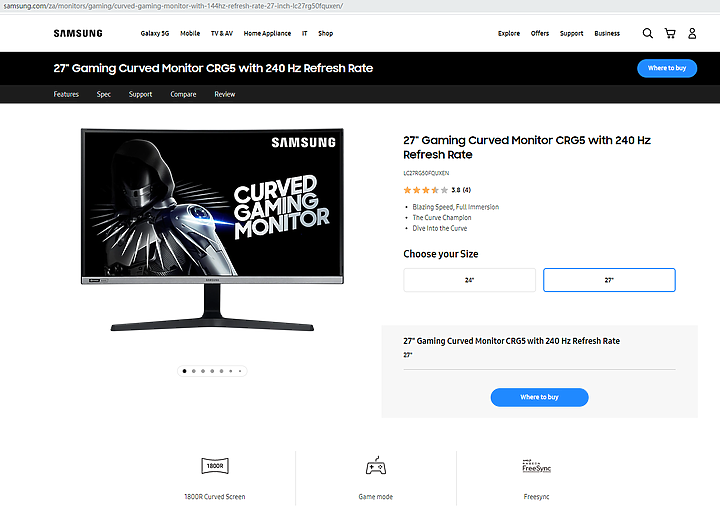Click the star rating stars
The height and width of the screenshot is (525, 720).
pos(425,190)
